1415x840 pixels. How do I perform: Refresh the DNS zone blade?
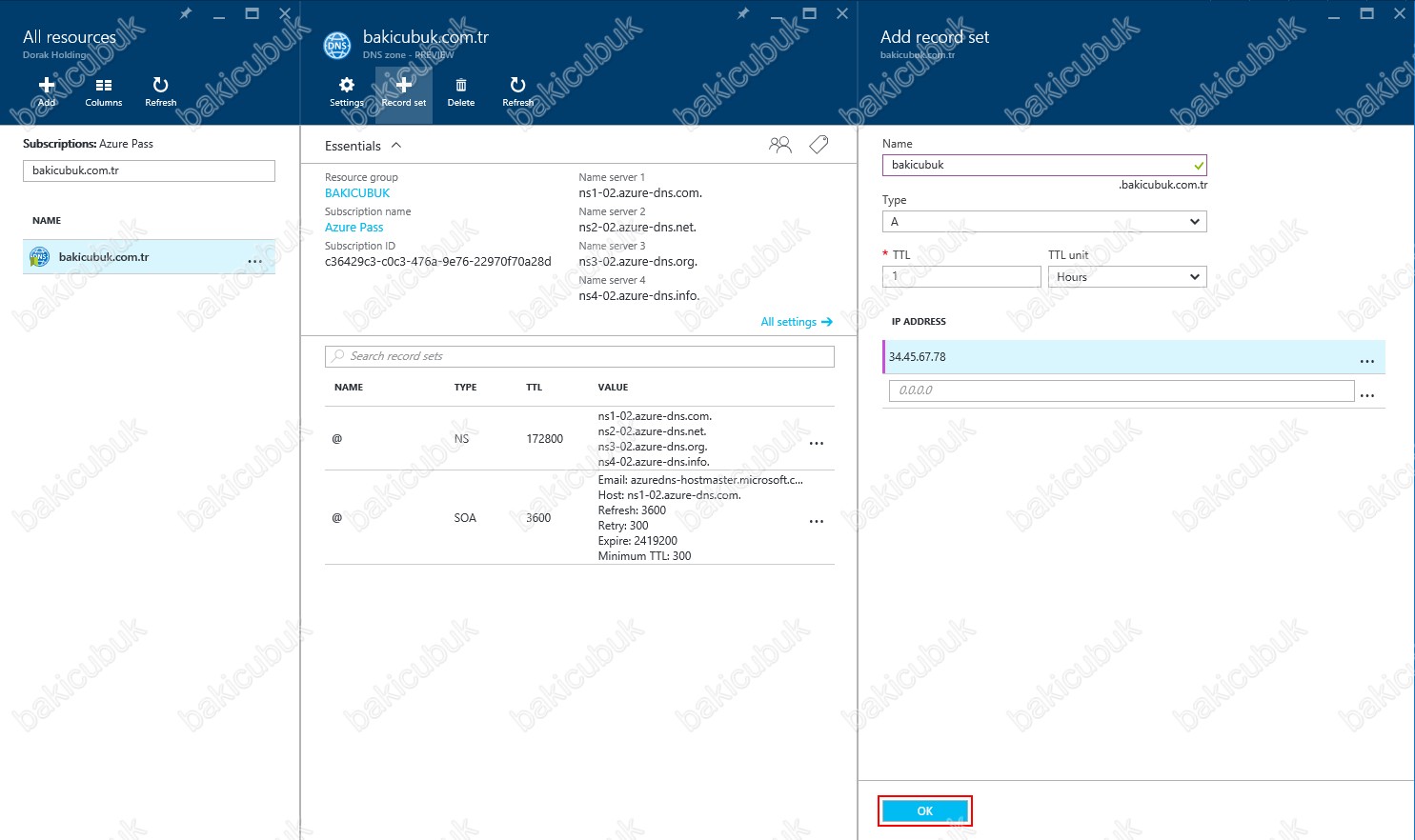pos(517,91)
